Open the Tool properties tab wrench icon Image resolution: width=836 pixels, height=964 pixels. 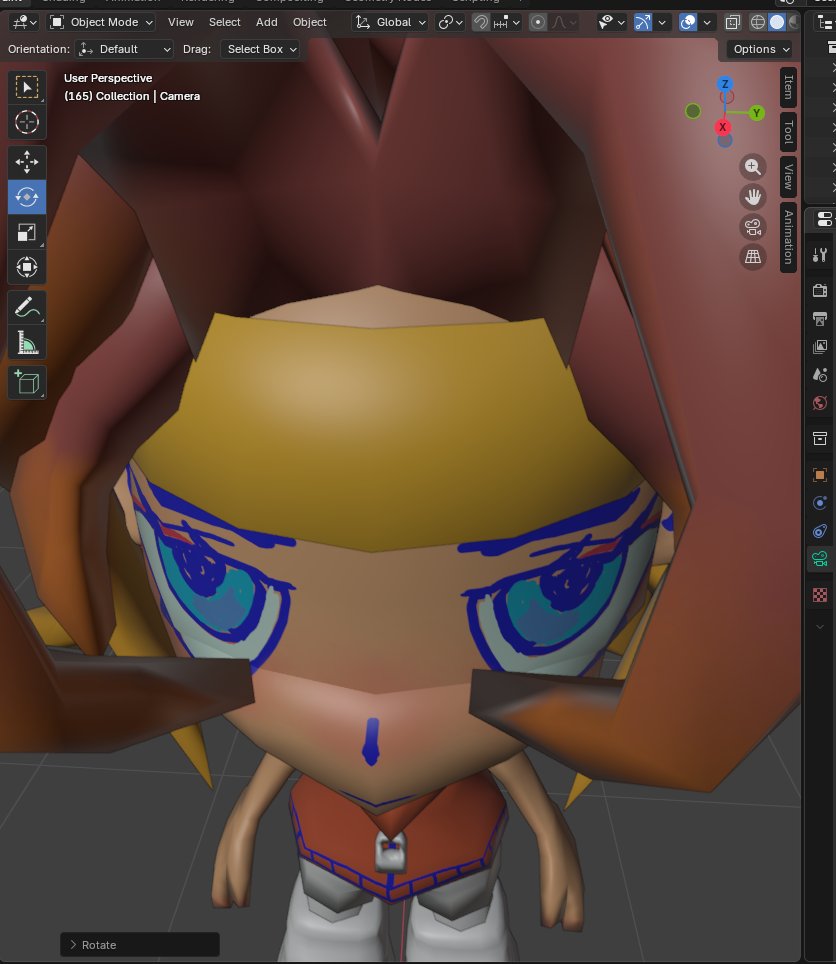click(x=820, y=255)
